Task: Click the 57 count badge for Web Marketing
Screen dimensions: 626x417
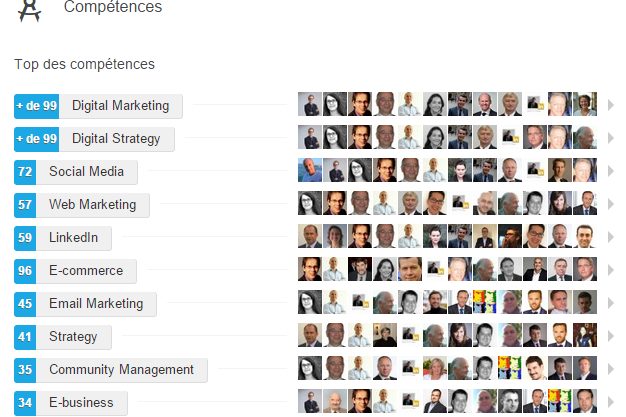Action: point(25,205)
